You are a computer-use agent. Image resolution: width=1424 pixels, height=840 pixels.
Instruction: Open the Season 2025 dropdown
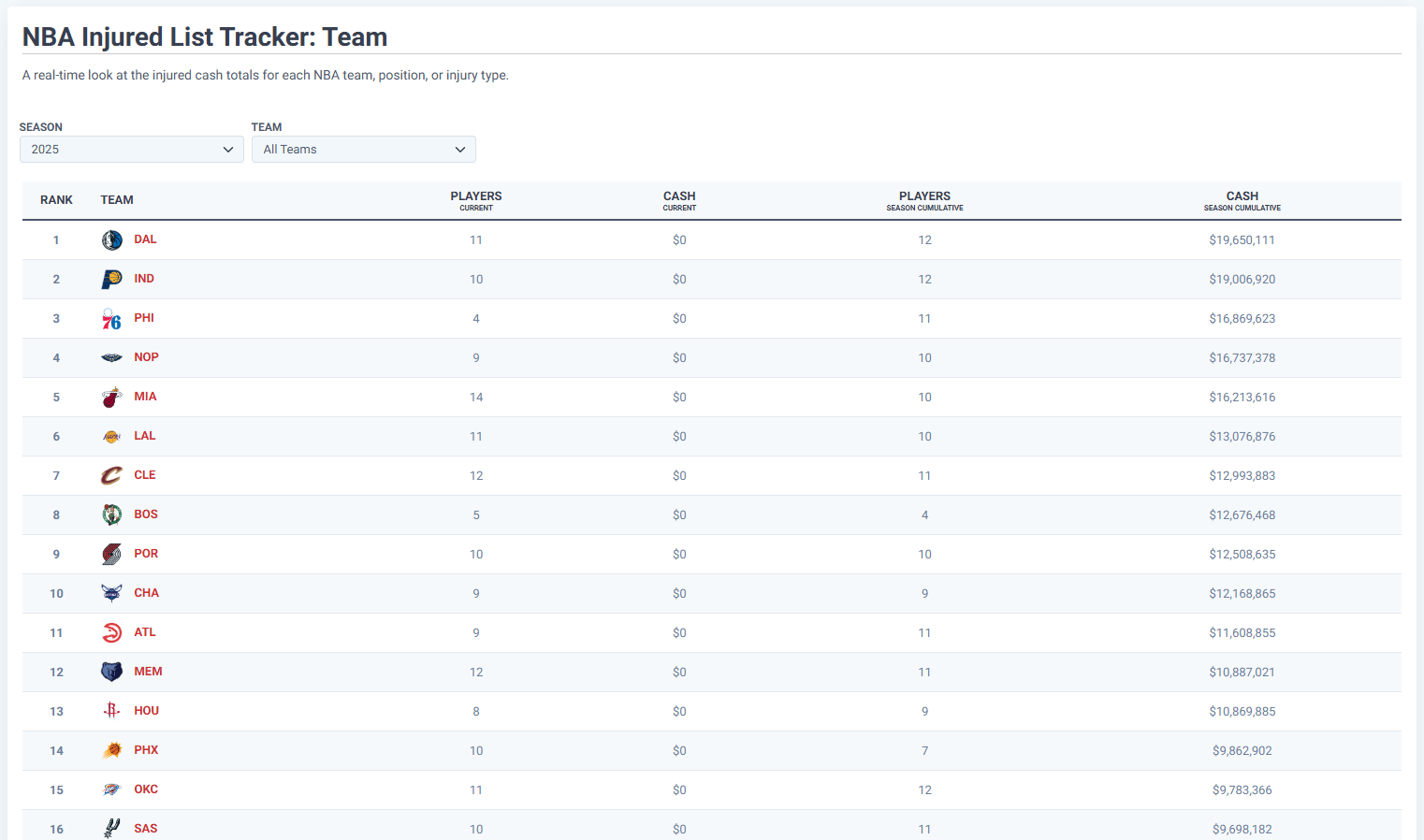(x=131, y=150)
